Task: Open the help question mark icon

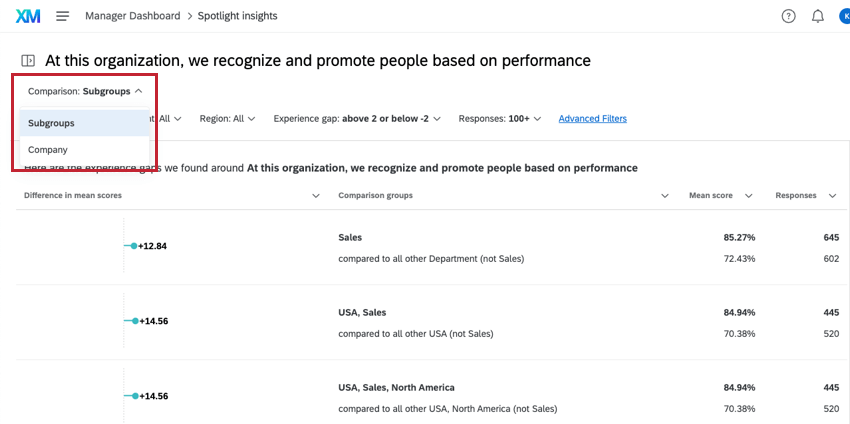Action: 788,16
